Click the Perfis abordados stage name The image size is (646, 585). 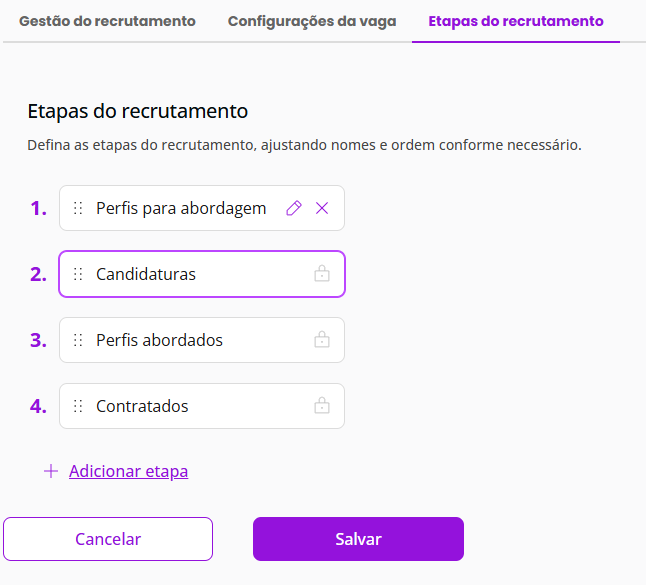[159, 340]
